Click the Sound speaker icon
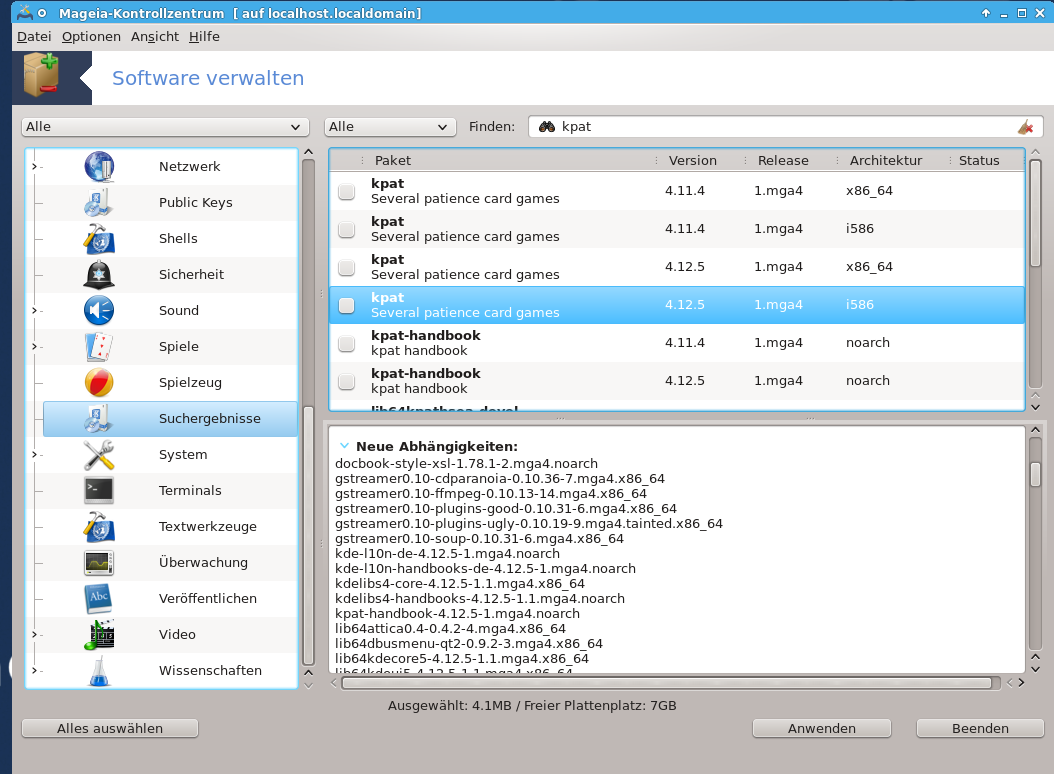 [x=99, y=311]
